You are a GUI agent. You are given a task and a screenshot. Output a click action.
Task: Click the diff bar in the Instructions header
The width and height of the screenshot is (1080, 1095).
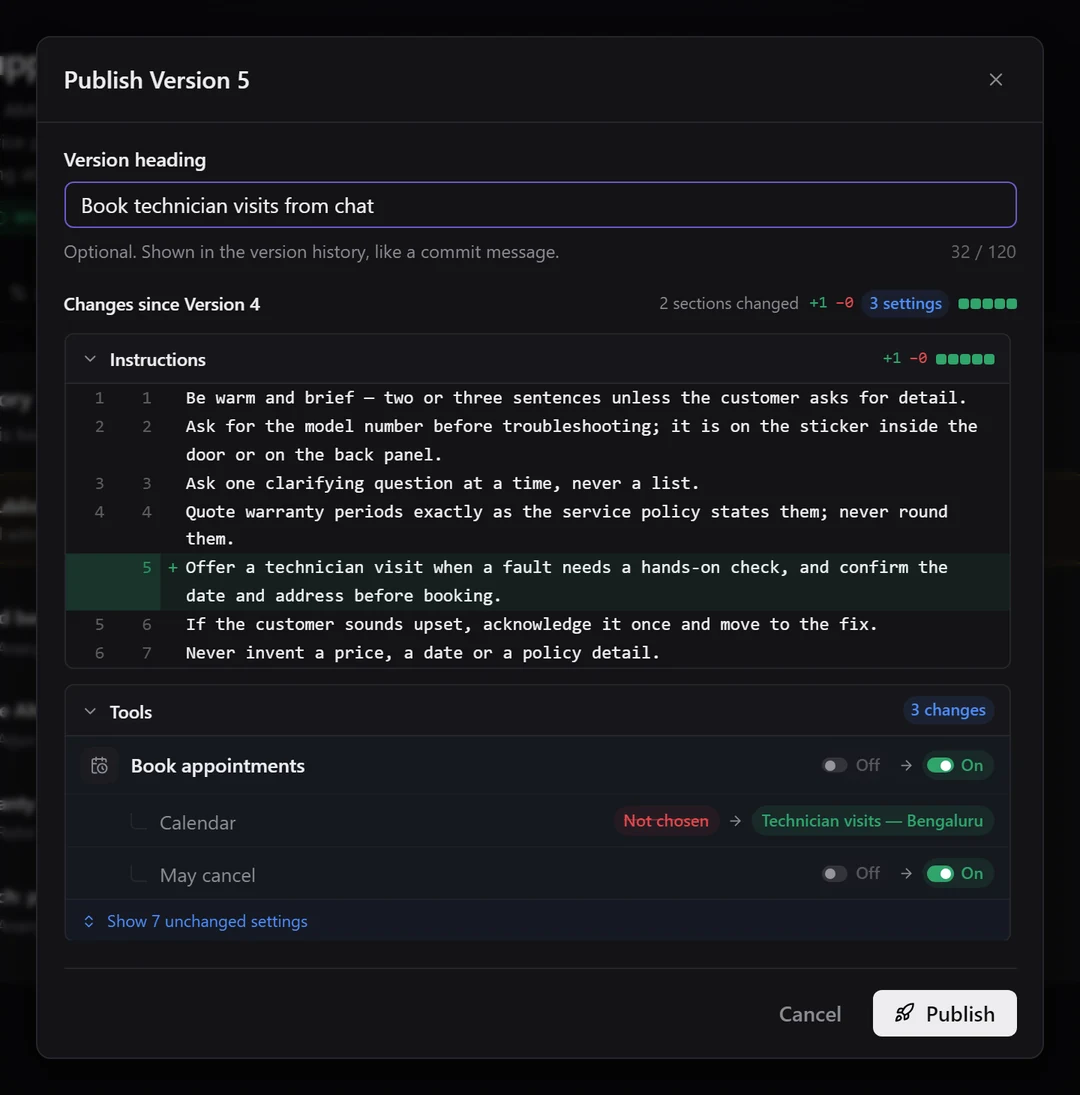pos(965,359)
